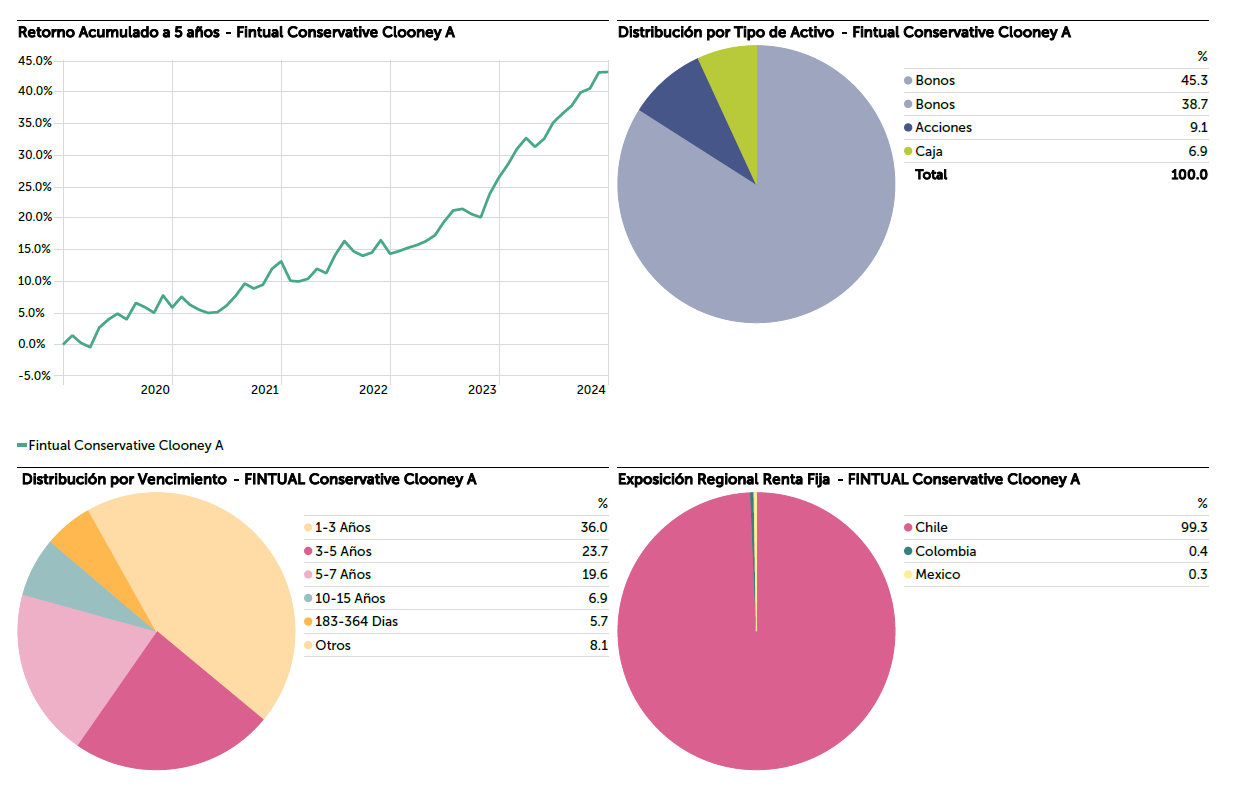Viewport: 1240px width, 805px height.
Task: Select the Bonos 45.3 legend entry
Action: (935, 81)
